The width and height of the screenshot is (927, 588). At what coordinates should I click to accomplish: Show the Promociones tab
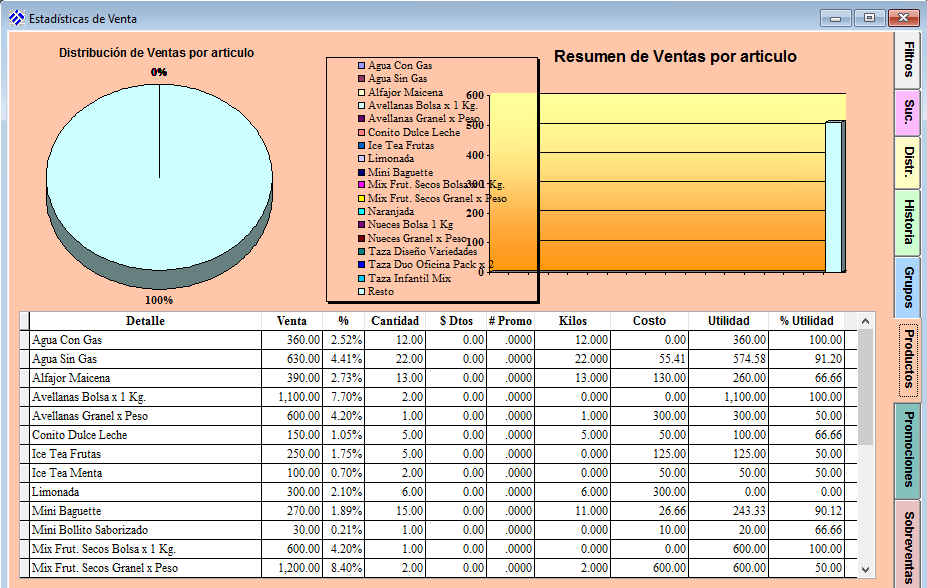(908, 449)
